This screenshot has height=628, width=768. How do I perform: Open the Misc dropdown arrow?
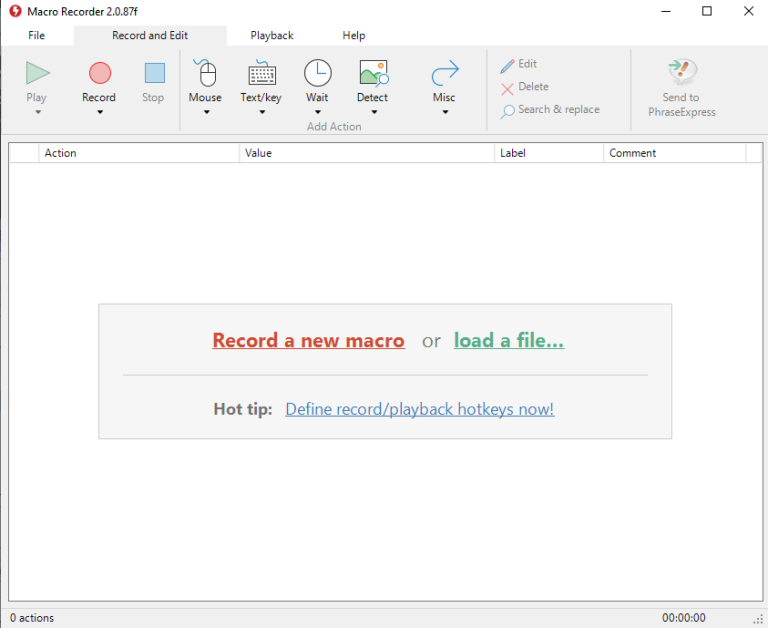[x=445, y=112]
